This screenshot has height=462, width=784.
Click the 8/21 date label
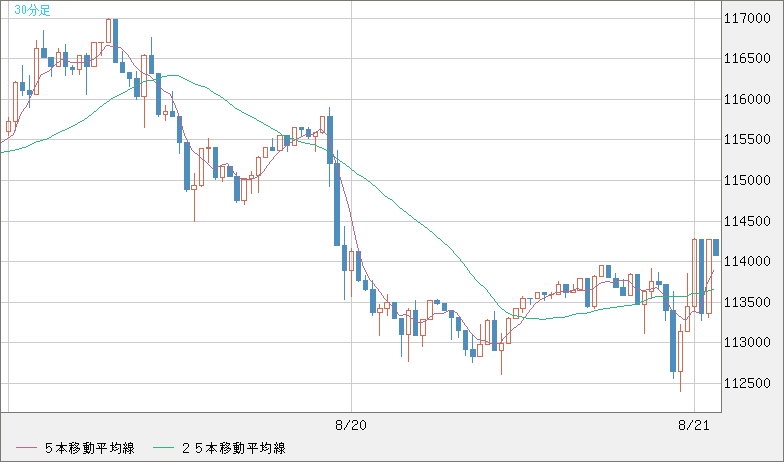coord(694,426)
